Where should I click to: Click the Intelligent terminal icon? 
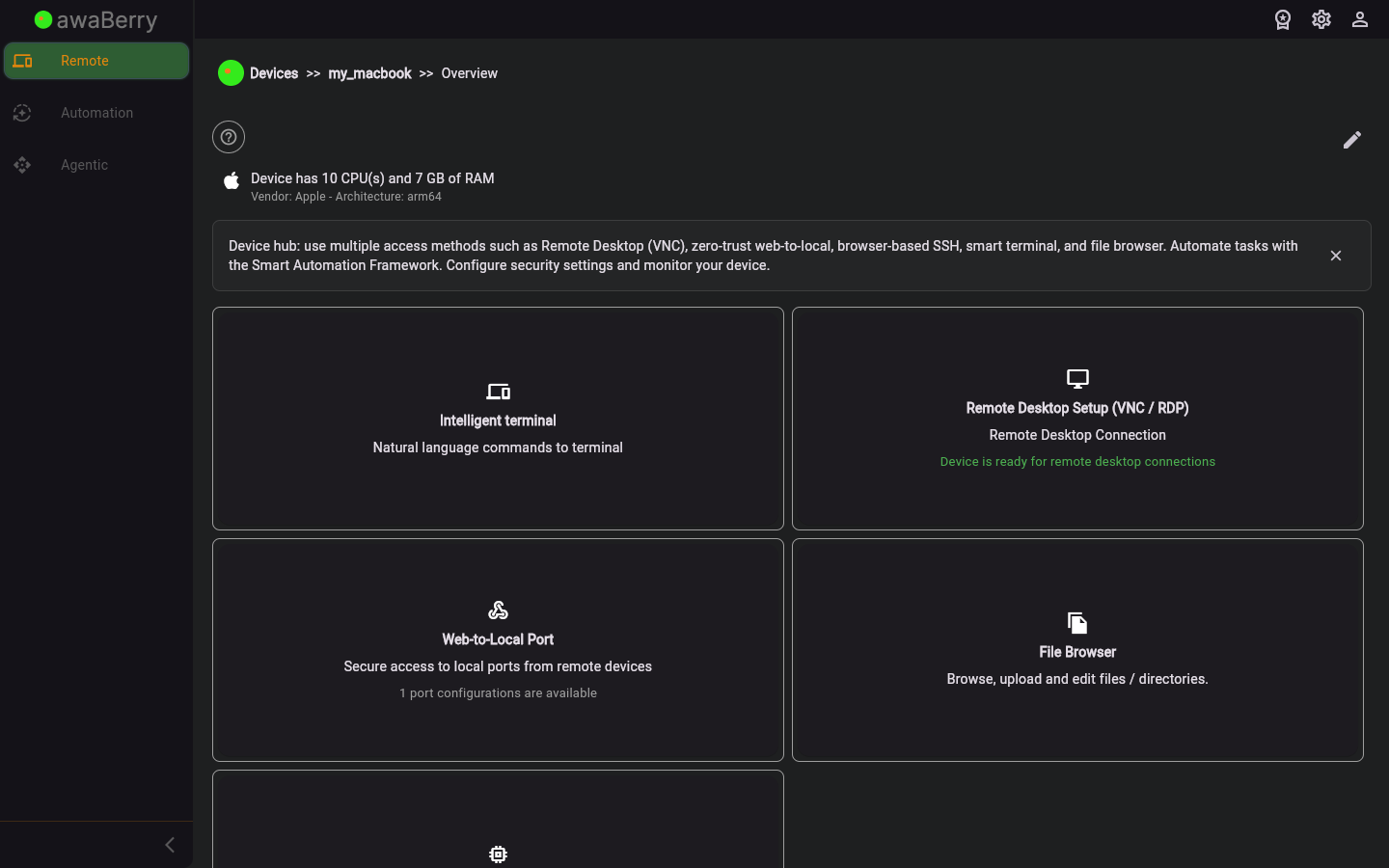[x=498, y=392]
